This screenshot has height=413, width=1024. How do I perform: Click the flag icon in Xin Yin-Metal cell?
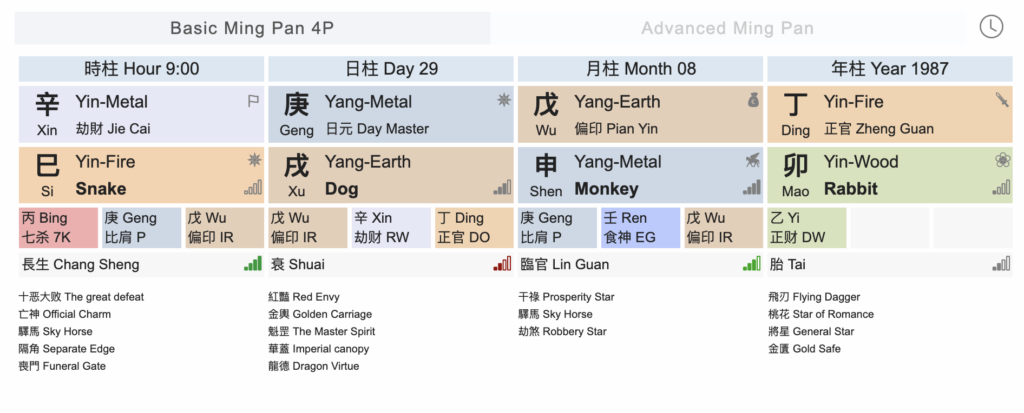coord(253,101)
